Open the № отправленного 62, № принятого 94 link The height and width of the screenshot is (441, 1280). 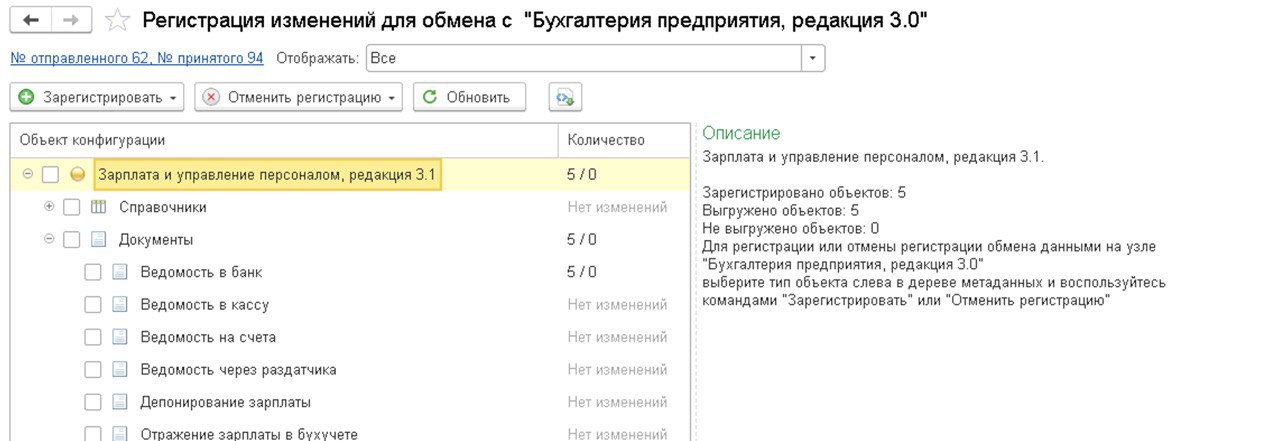point(137,58)
